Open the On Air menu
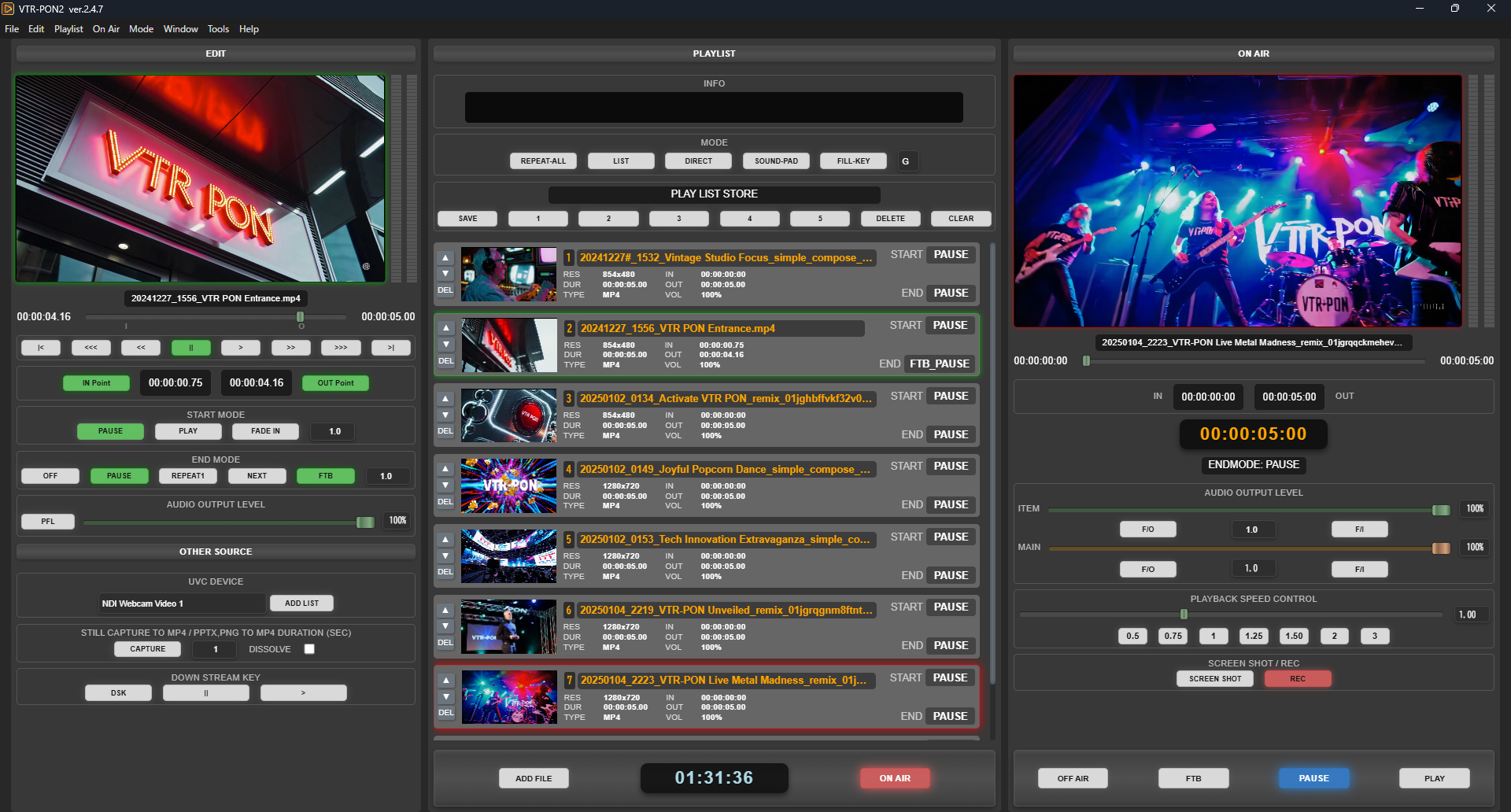 click(x=106, y=29)
